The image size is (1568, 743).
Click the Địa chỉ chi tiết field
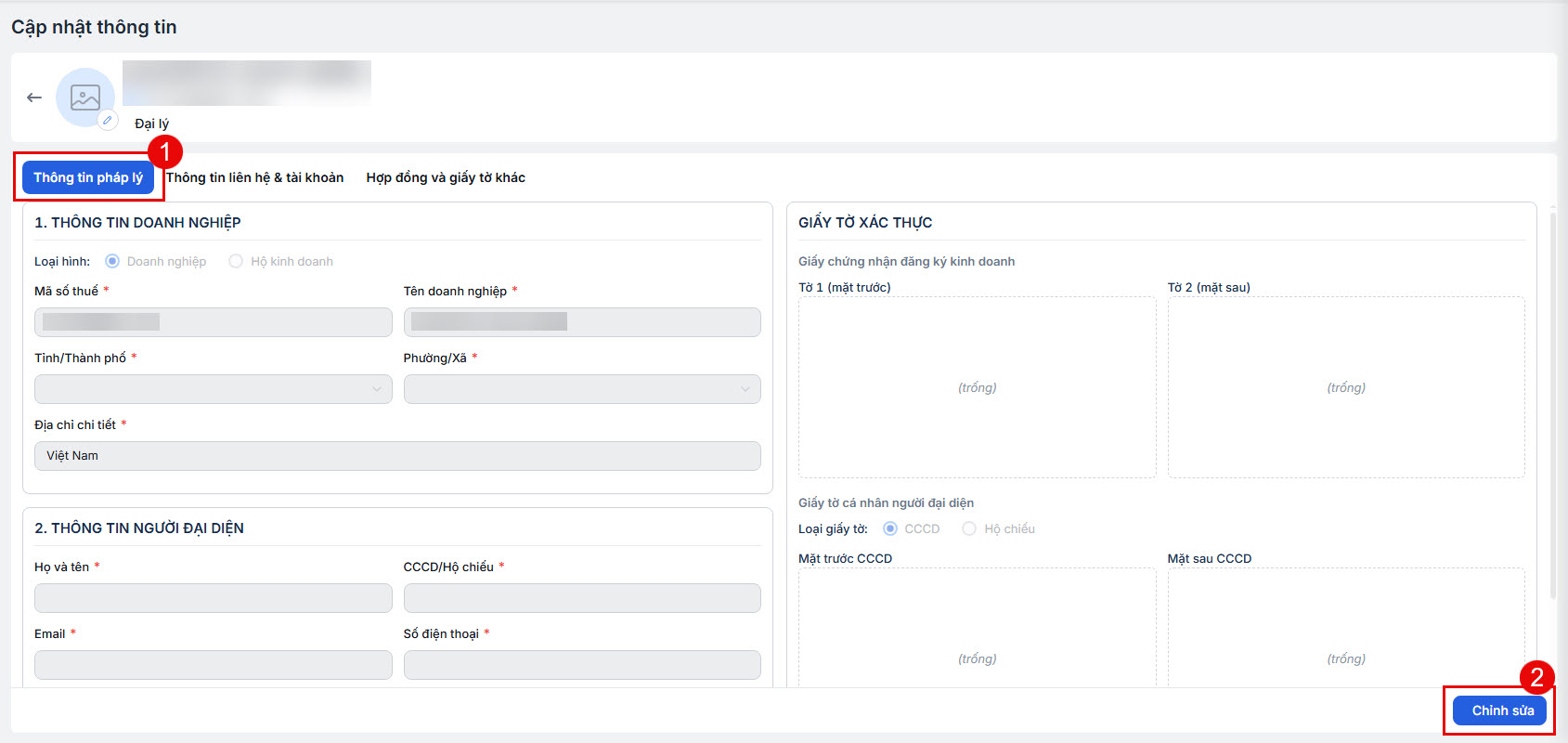click(397, 456)
